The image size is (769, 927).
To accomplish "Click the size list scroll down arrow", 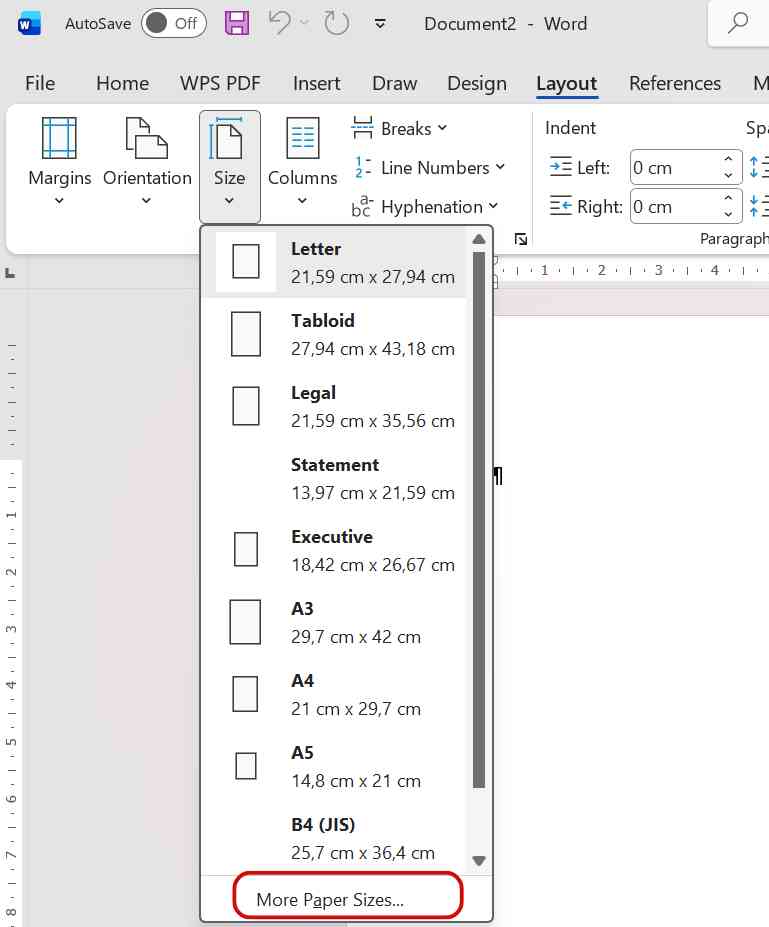I will (479, 861).
